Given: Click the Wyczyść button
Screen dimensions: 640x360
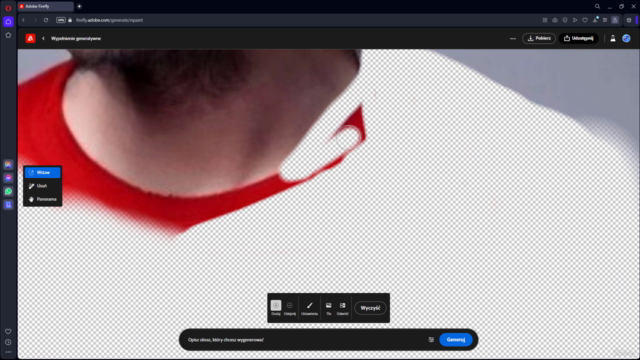Looking at the screenshot, I should coord(370,308).
